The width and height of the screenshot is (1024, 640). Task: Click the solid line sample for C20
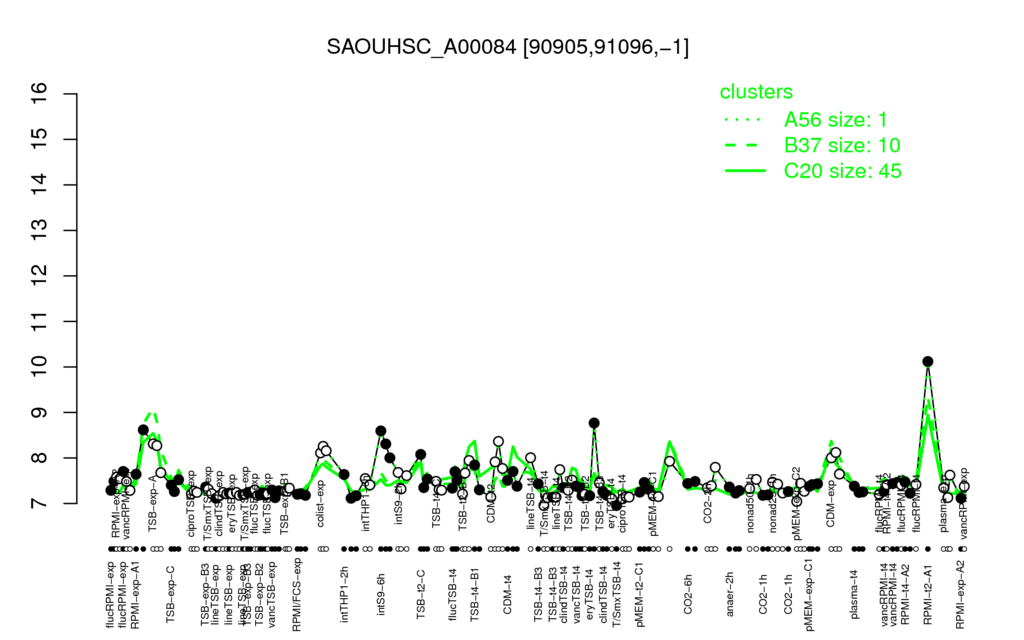(x=744, y=170)
